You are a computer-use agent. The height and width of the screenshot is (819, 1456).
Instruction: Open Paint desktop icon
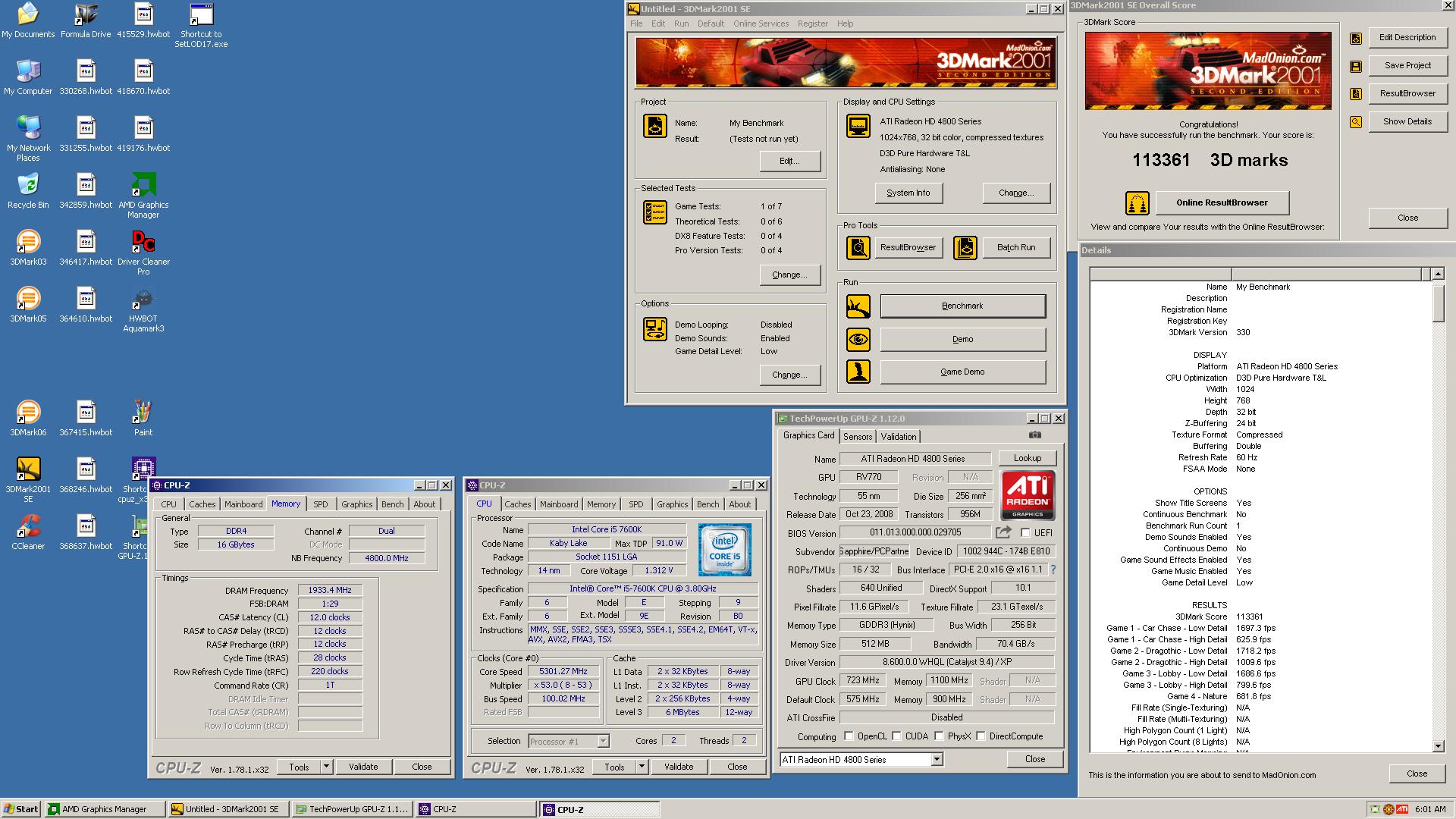click(143, 419)
